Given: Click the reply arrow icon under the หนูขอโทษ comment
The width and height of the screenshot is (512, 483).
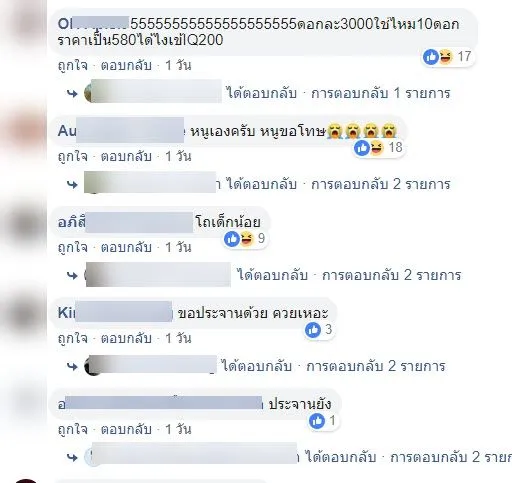Looking at the screenshot, I should pos(72,185).
